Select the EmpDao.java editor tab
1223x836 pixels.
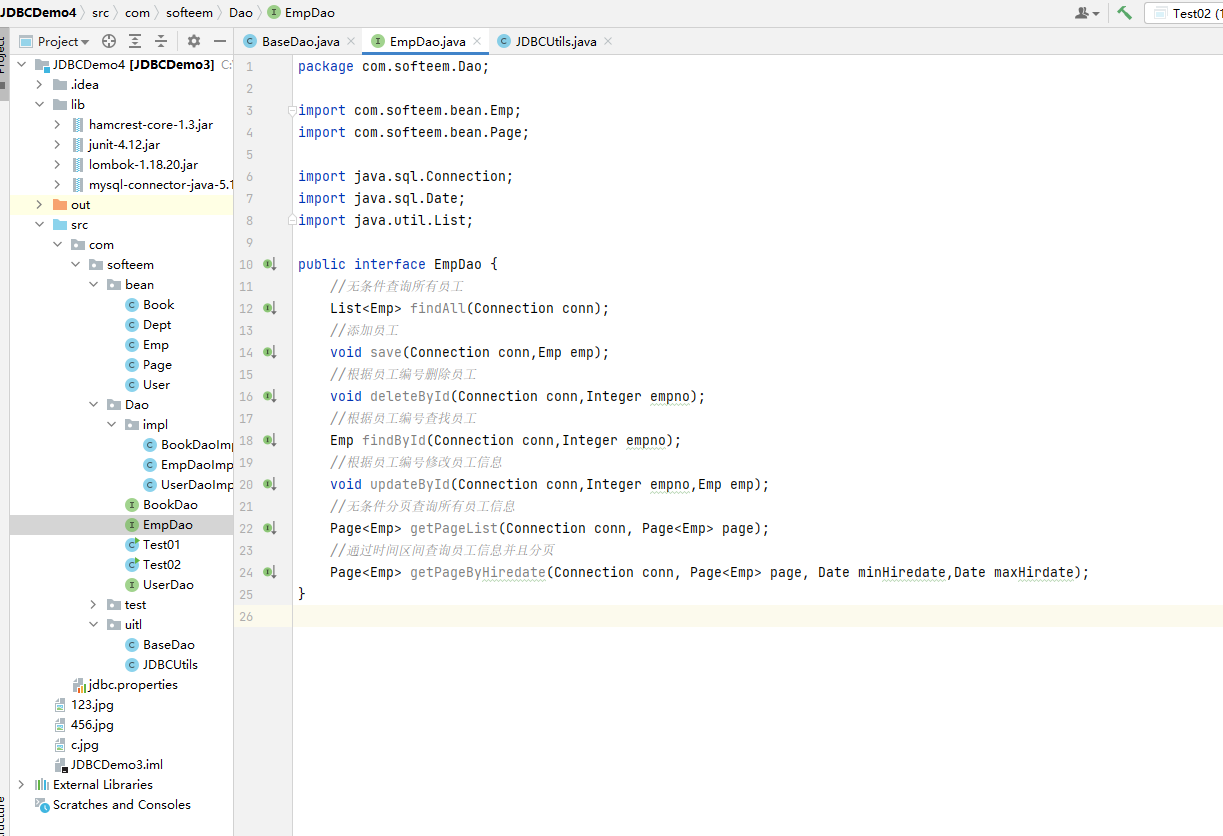coord(426,42)
